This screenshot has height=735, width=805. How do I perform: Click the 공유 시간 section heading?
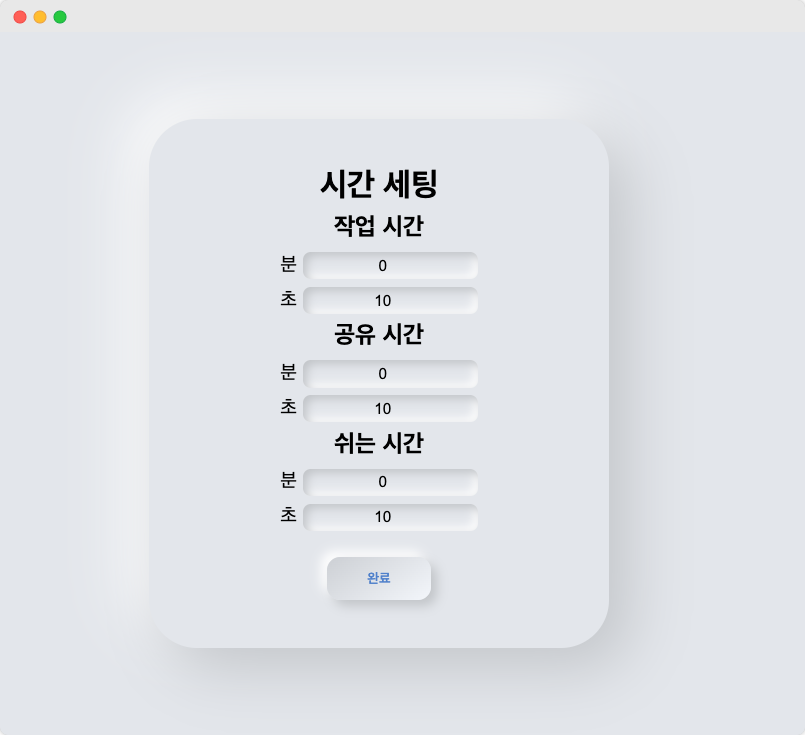coord(379,334)
